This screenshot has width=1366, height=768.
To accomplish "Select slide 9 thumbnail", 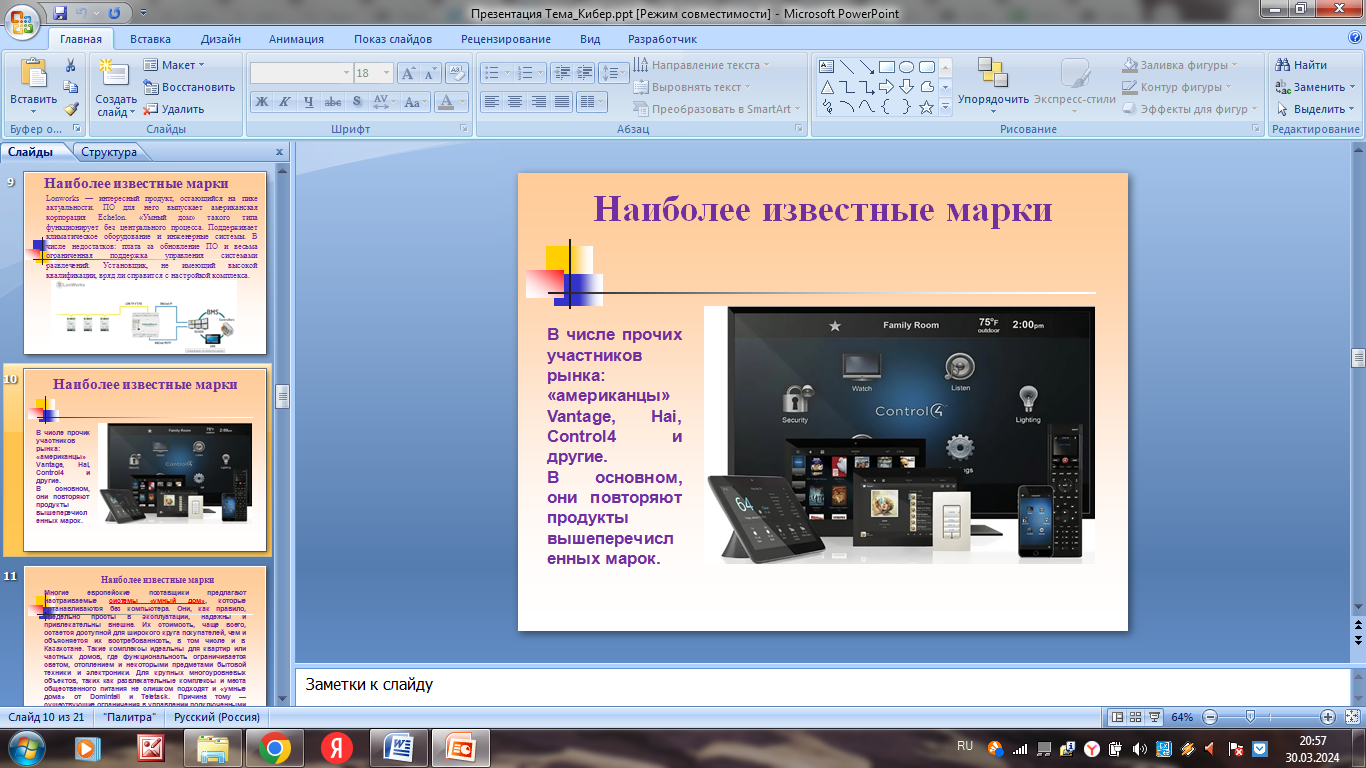I will coord(144,263).
